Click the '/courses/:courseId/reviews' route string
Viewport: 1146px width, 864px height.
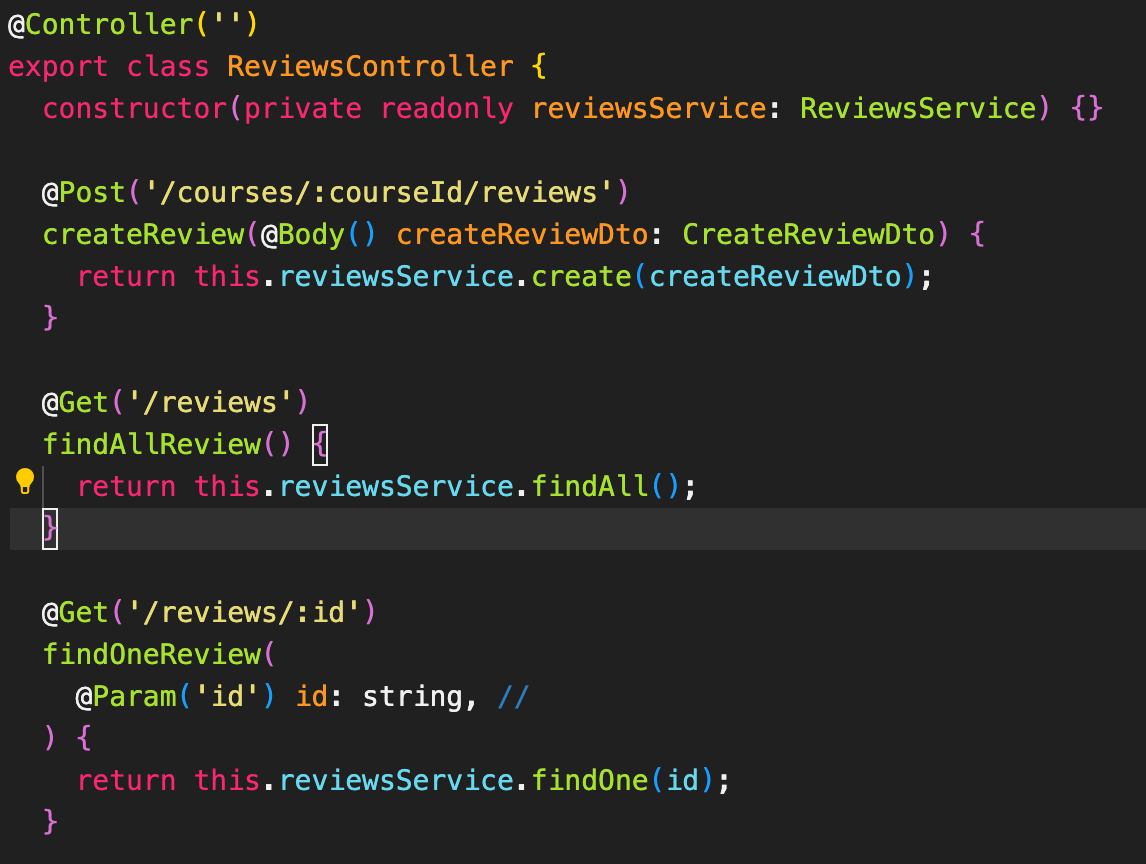[379, 193]
